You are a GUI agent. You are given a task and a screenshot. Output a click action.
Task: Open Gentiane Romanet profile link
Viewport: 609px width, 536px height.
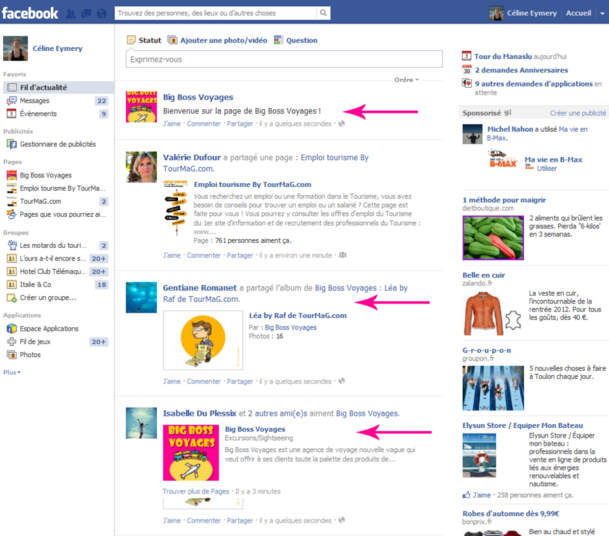coord(200,288)
